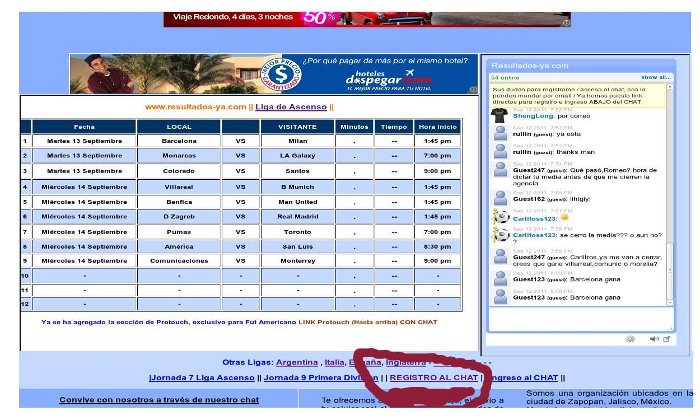
Task: Click ShengLong's black t-shirt avatar
Action: (x=499, y=114)
